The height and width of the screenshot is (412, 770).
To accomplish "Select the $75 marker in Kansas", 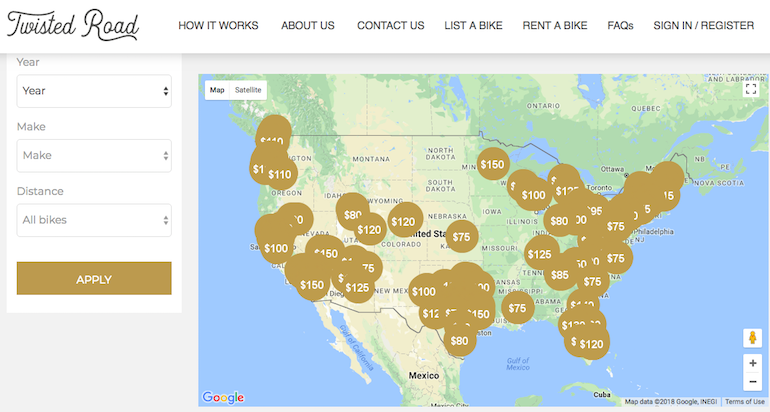I will point(461,237).
